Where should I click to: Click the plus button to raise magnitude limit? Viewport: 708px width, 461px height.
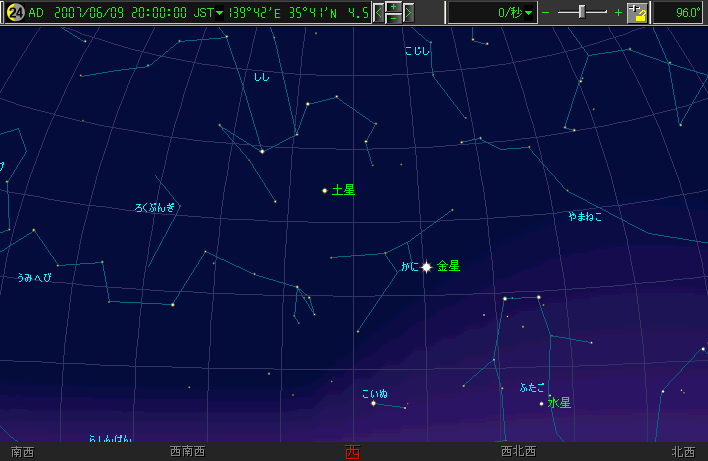[394, 8]
